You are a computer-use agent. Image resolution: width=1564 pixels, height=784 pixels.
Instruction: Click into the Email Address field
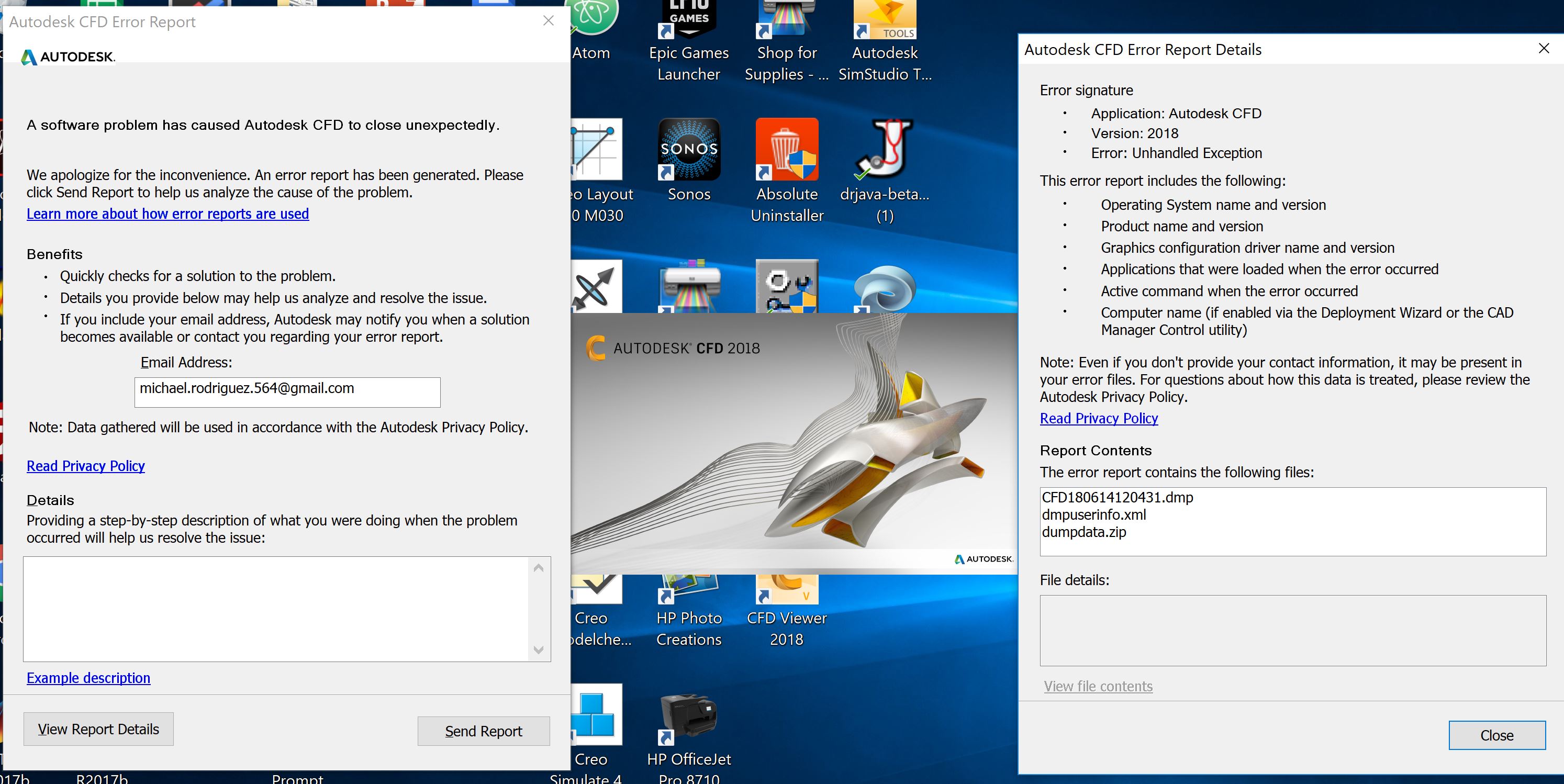(287, 393)
